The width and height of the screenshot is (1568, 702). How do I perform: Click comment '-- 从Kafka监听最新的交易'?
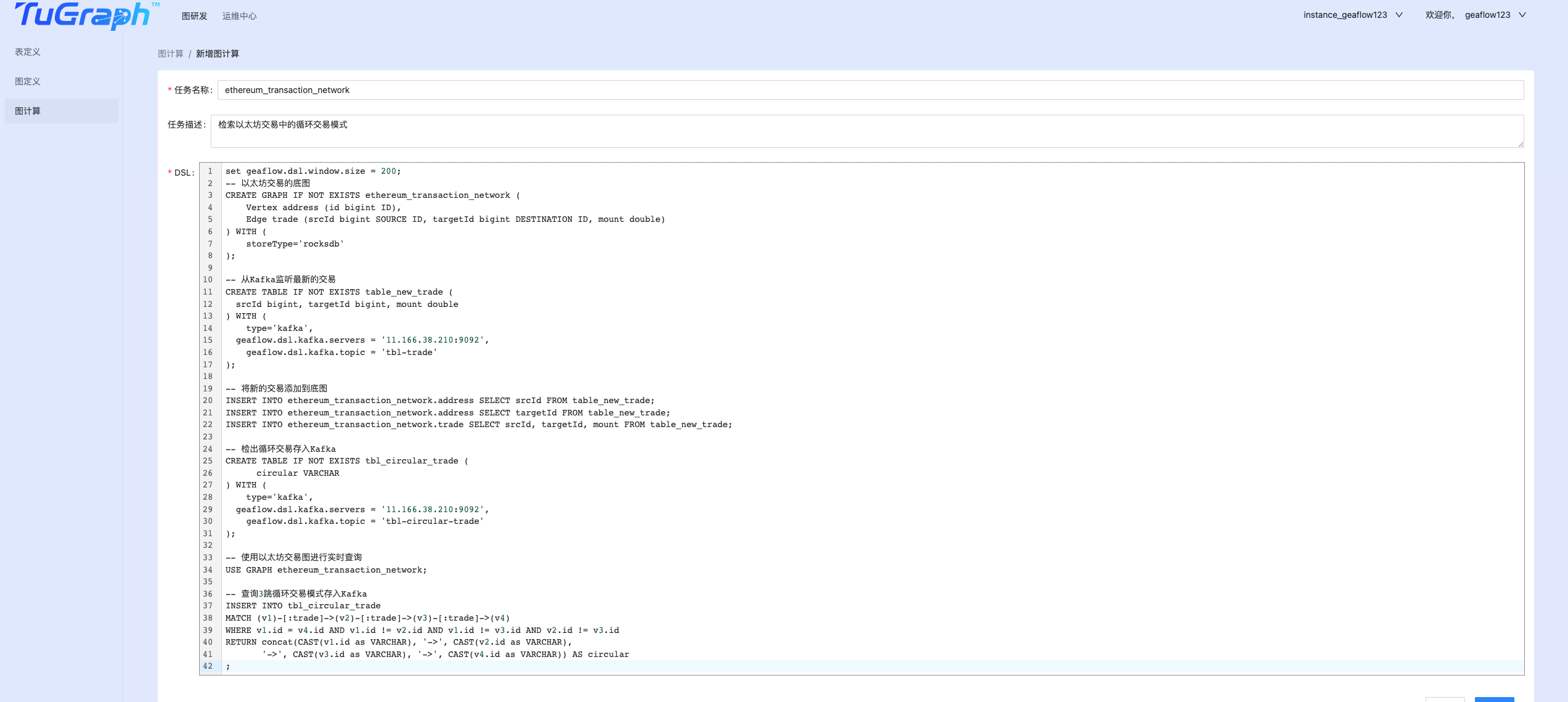tap(280, 280)
